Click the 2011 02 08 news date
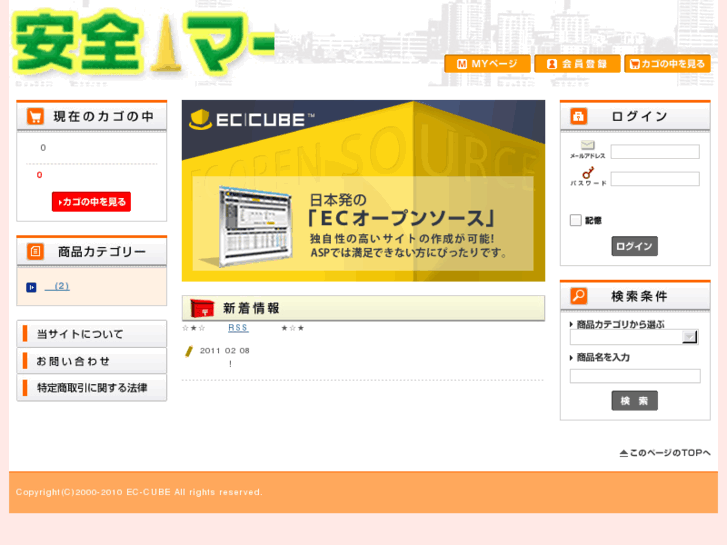This screenshot has height=545, width=727. click(x=224, y=351)
